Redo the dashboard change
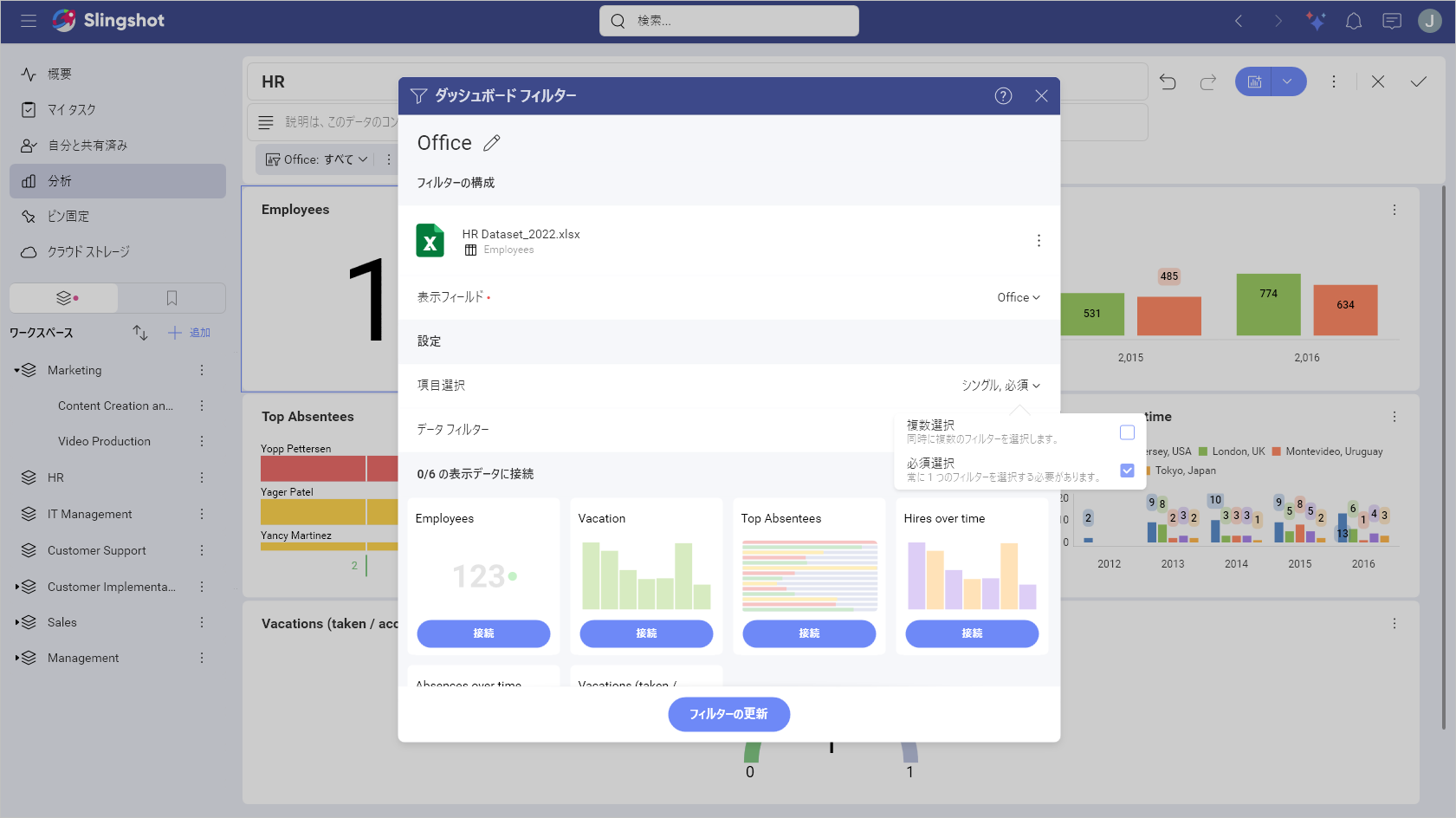This screenshot has width=1456, height=818. pos(1208,81)
